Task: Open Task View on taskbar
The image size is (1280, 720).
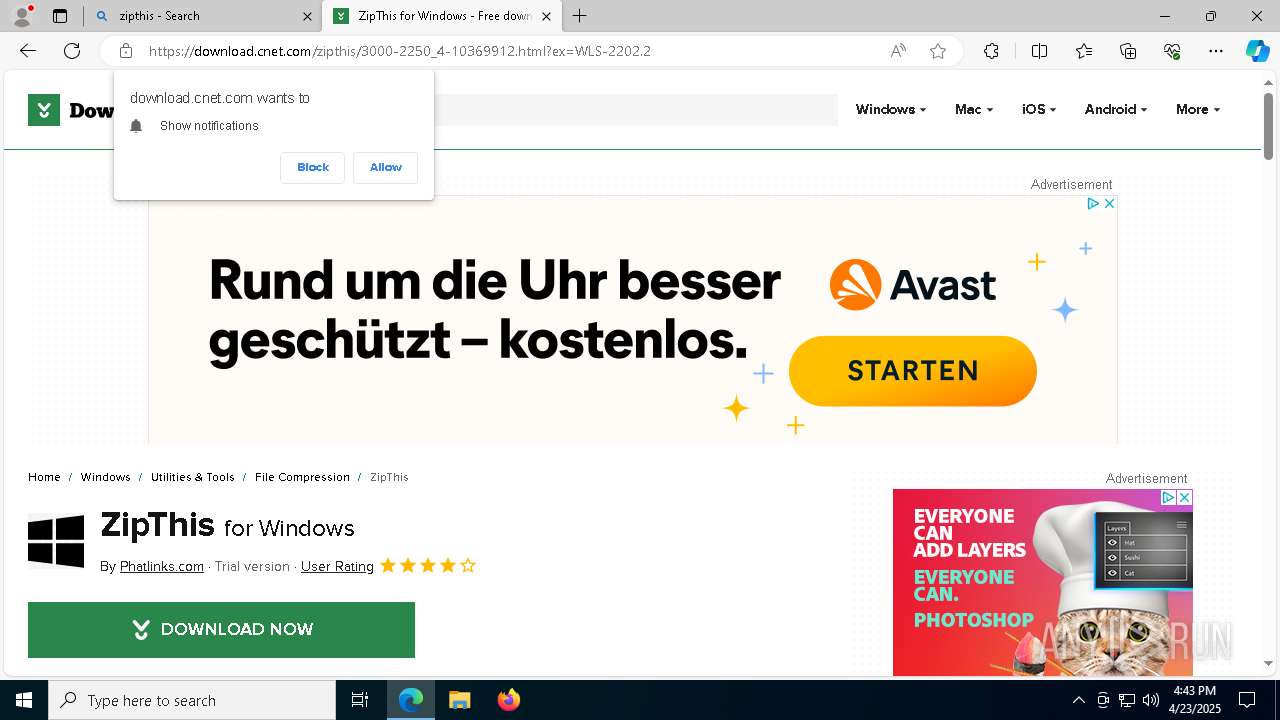Action: coord(360,700)
